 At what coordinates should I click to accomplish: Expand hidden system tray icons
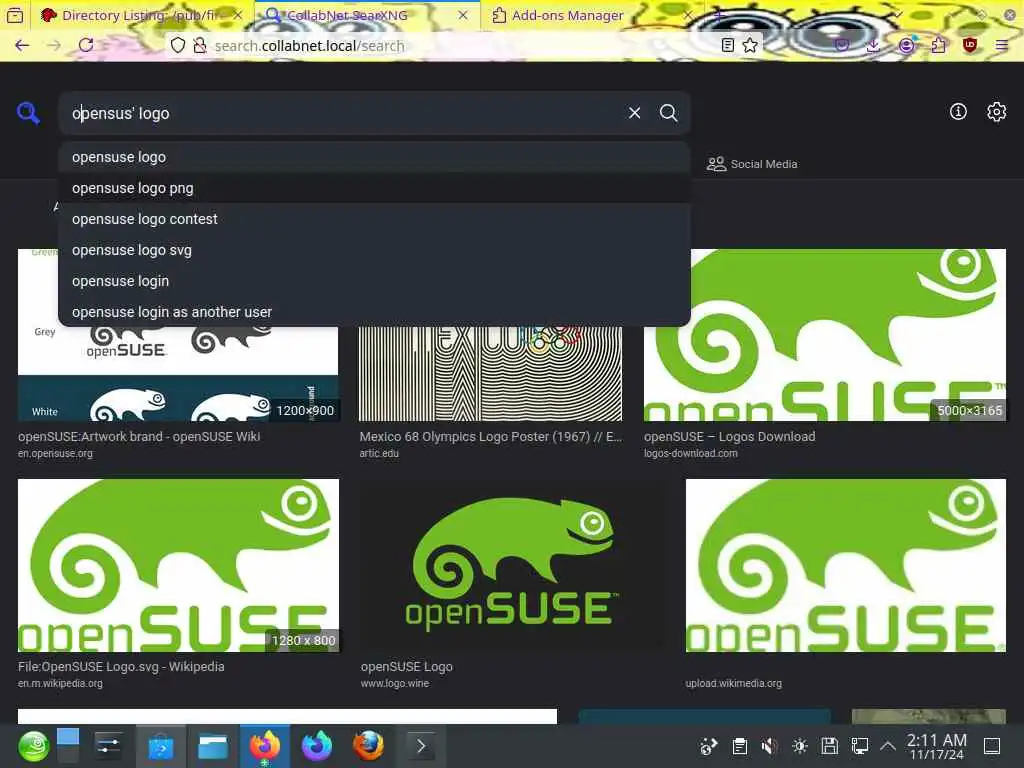(x=888, y=746)
